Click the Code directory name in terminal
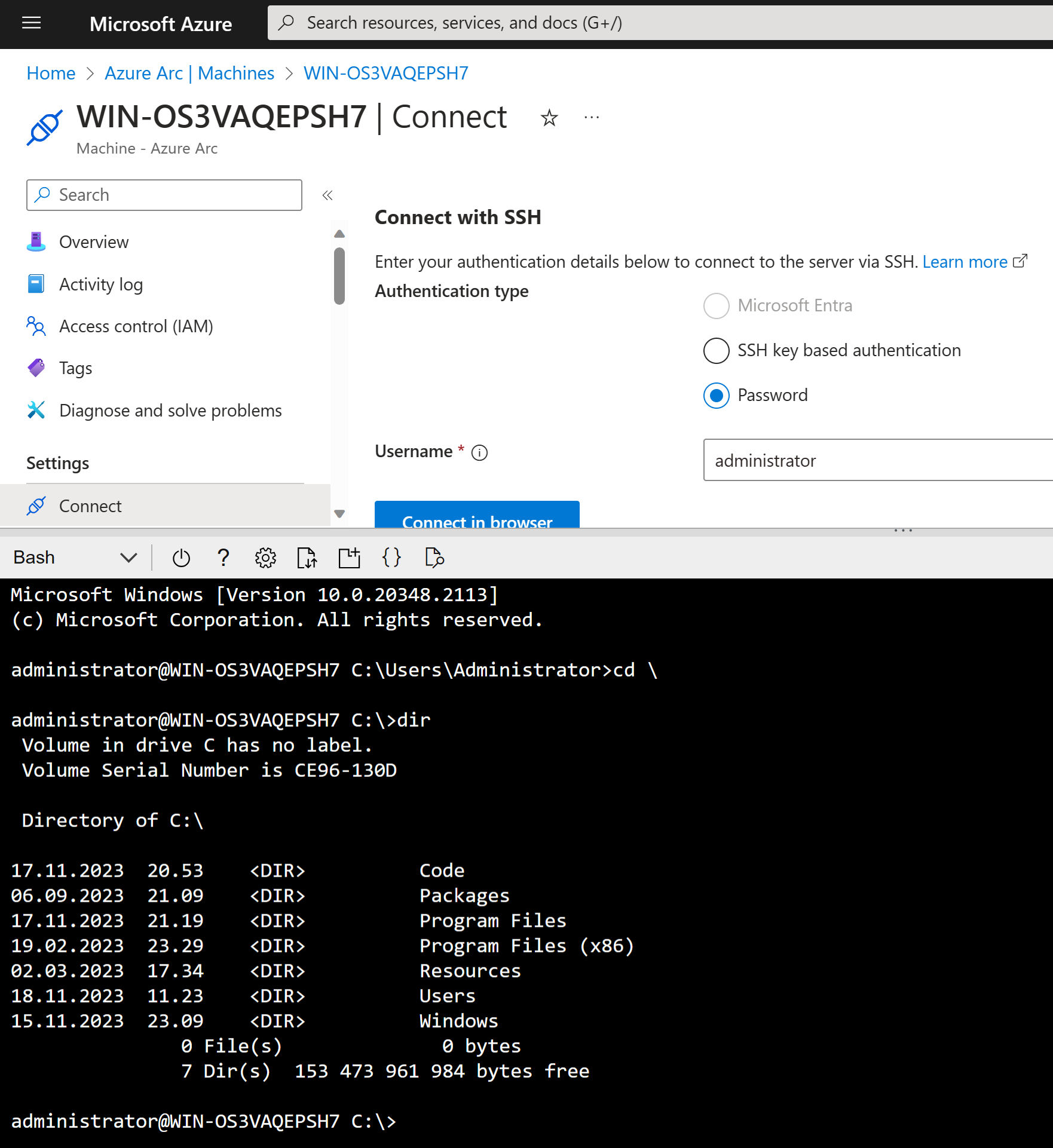Viewport: 1053px width, 1148px height. point(442,871)
